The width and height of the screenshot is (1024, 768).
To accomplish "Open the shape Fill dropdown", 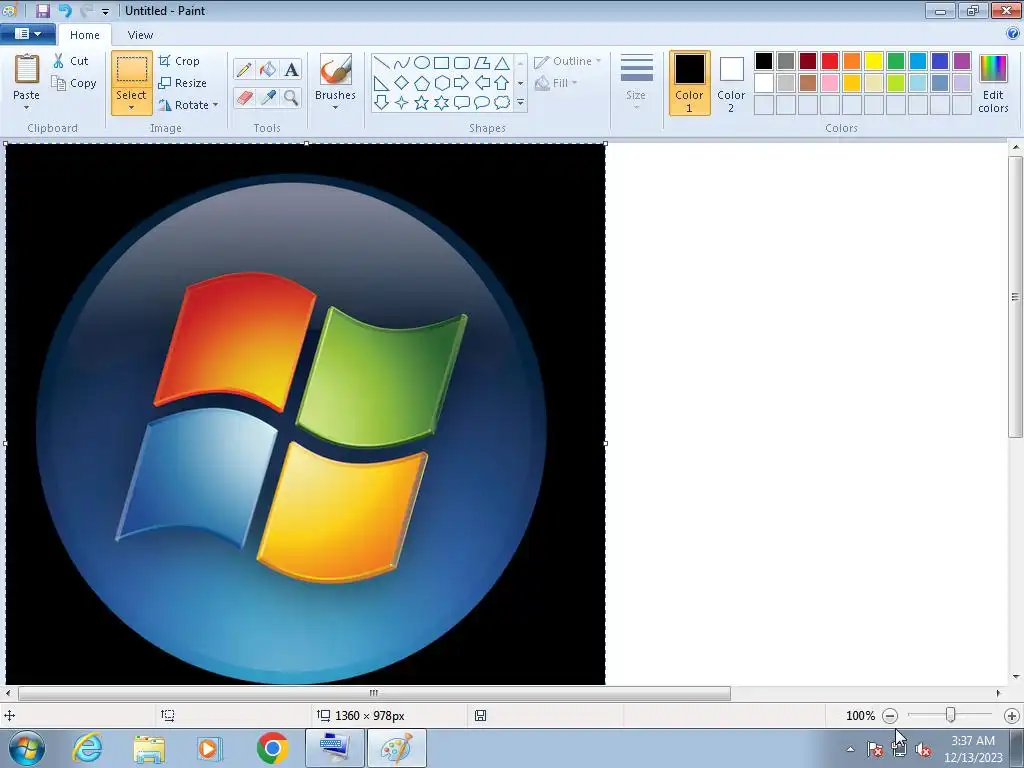I will [556, 83].
